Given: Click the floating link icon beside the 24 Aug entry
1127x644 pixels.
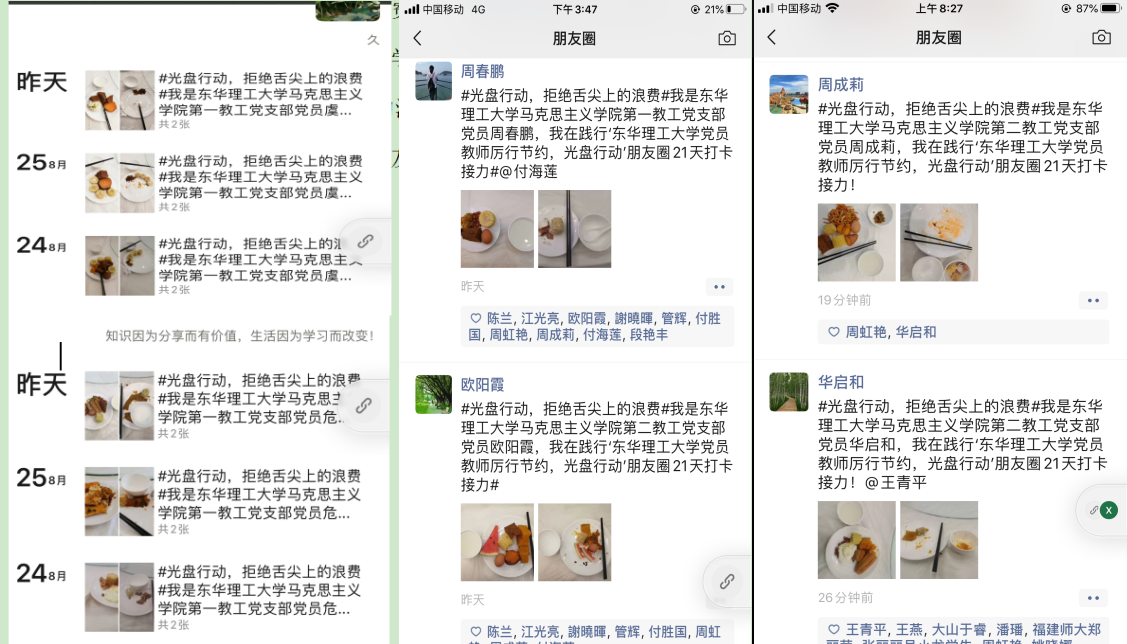Looking at the screenshot, I should coord(365,242).
